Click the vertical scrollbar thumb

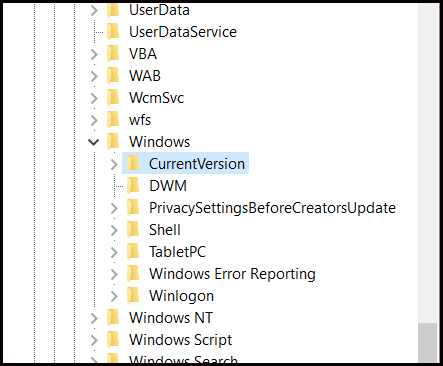pos(428,342)
